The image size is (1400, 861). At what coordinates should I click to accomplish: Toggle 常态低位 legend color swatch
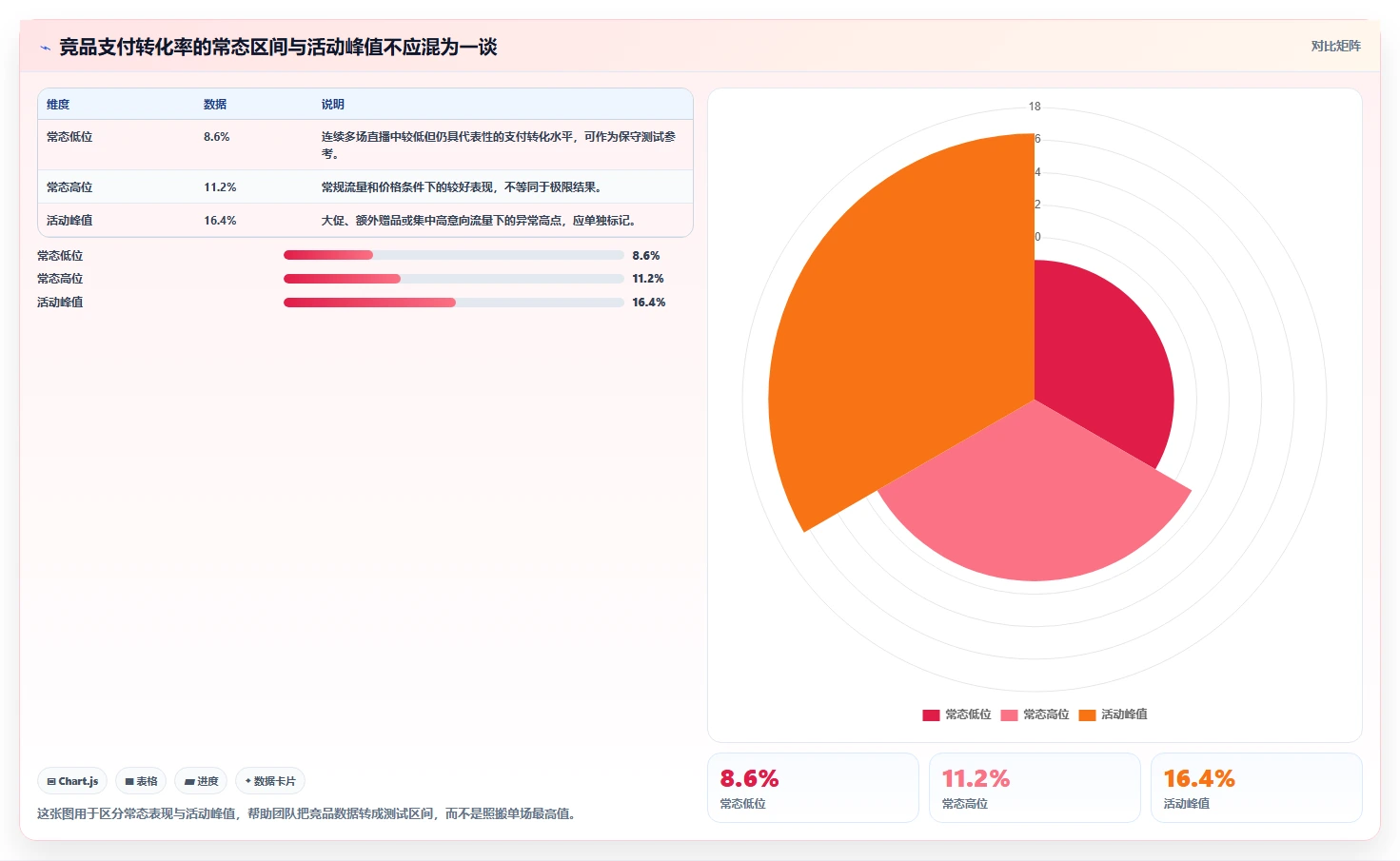pos(931,714)
